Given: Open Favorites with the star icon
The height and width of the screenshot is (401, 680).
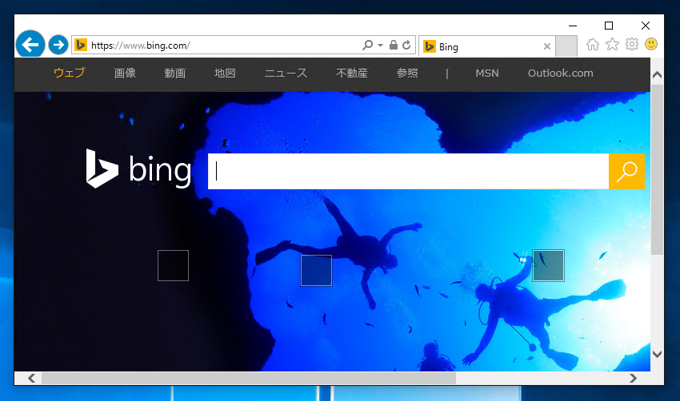Looking at the screenshot, I should [x=612, y=44].
